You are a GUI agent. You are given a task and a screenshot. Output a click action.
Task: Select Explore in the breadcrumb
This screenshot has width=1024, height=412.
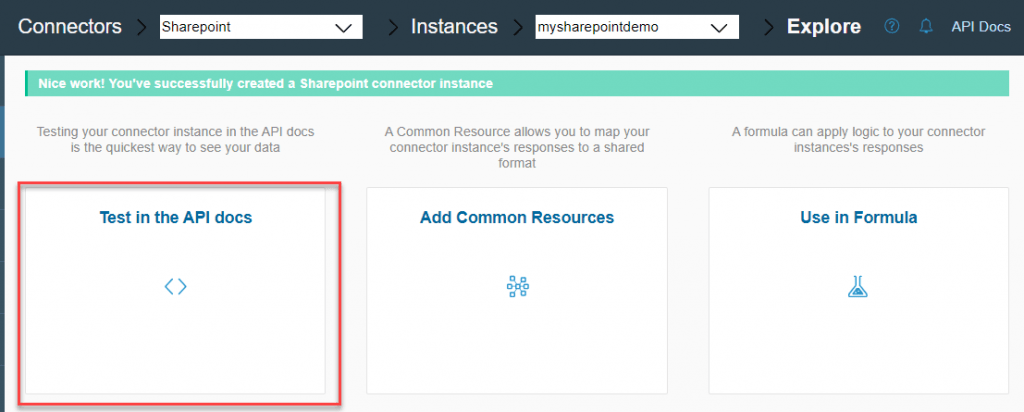(824, 27)
